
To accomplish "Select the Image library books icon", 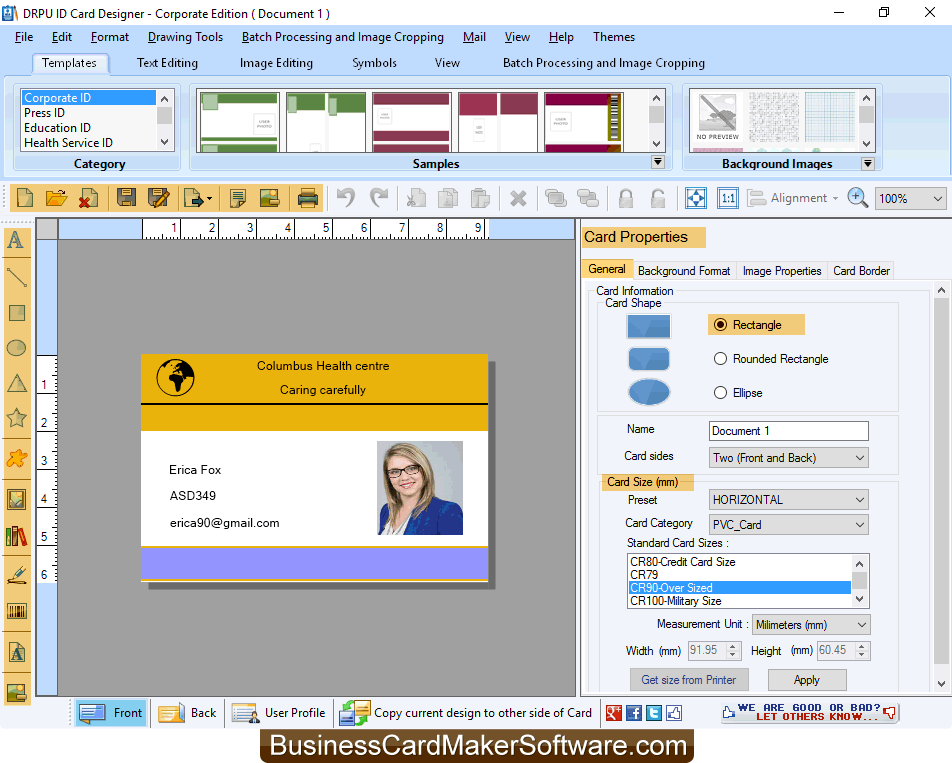I will point(16,537).
